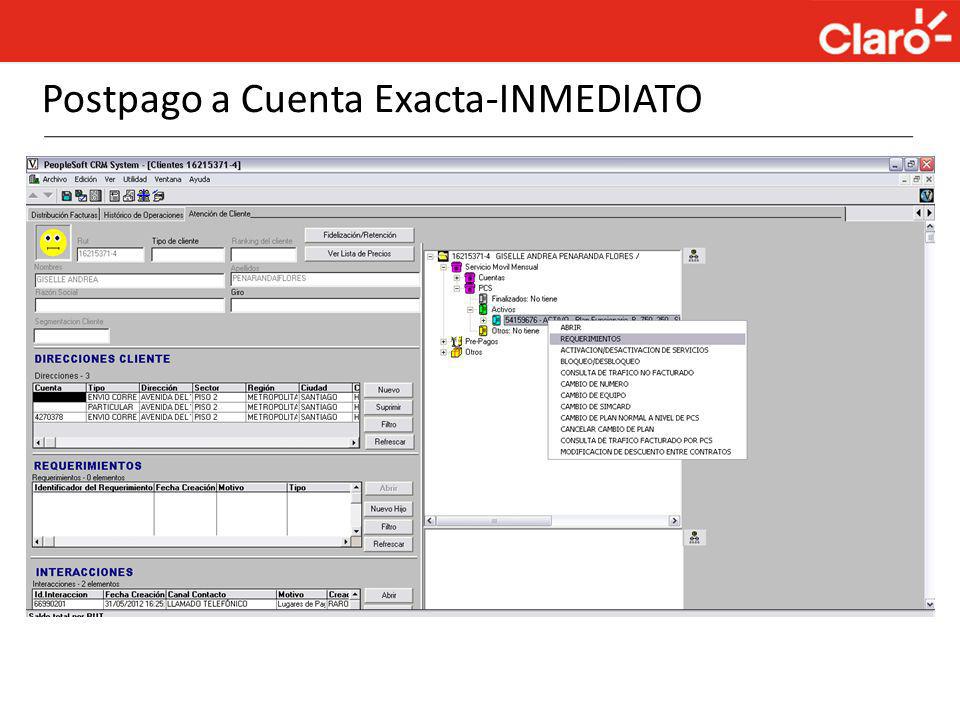Click the calculator toolbar icon
The height and width of the screenshot is (720, 960).
coord(114,196)
